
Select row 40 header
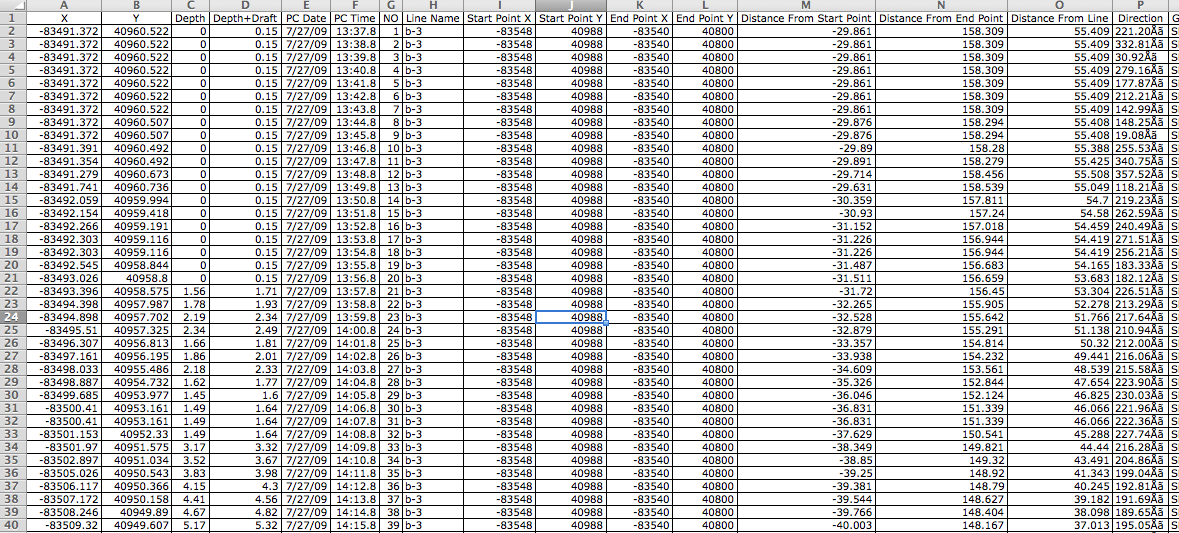(11, 525)
